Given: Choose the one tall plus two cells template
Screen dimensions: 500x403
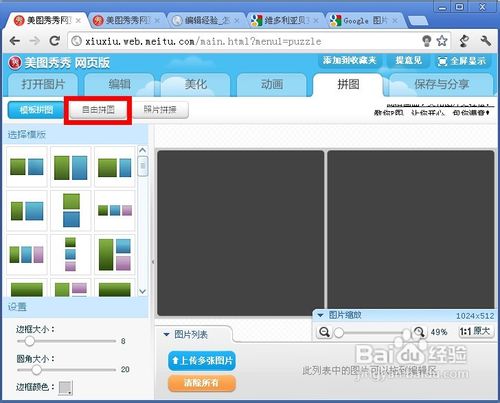Looking at the screenshot, I should coord(115,255).
